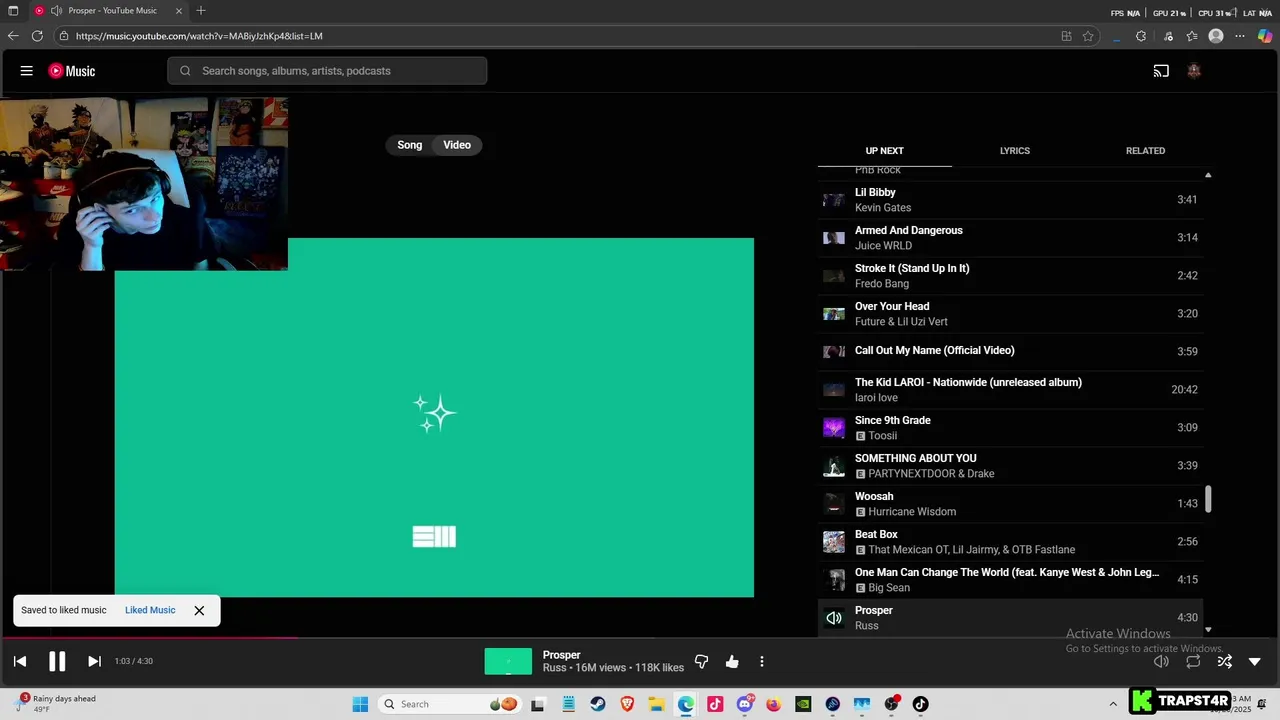Open Brave browser from taskbar
Screen dimensions: 1280x720
pos(627,704)
